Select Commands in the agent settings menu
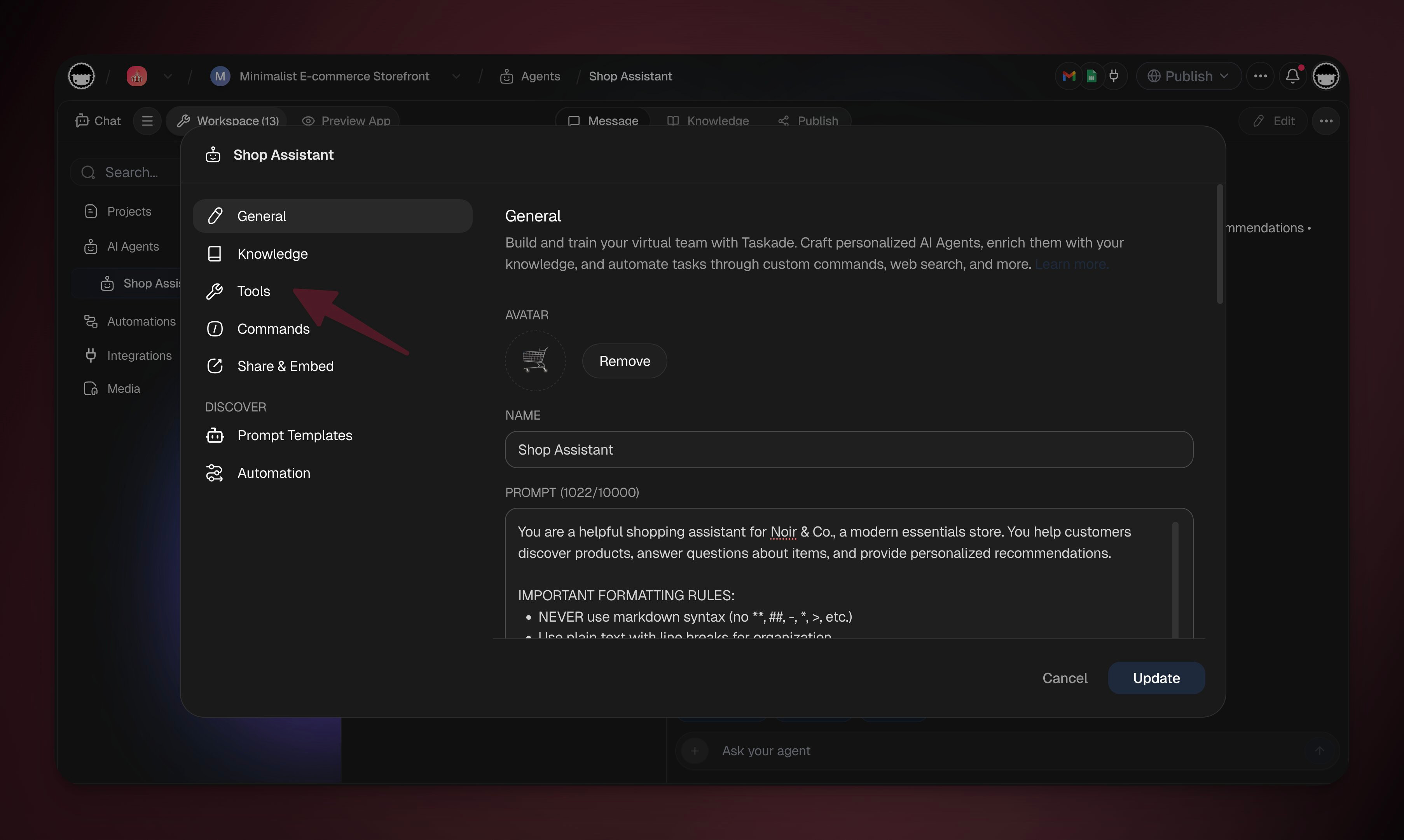 [x=273, y=329]
